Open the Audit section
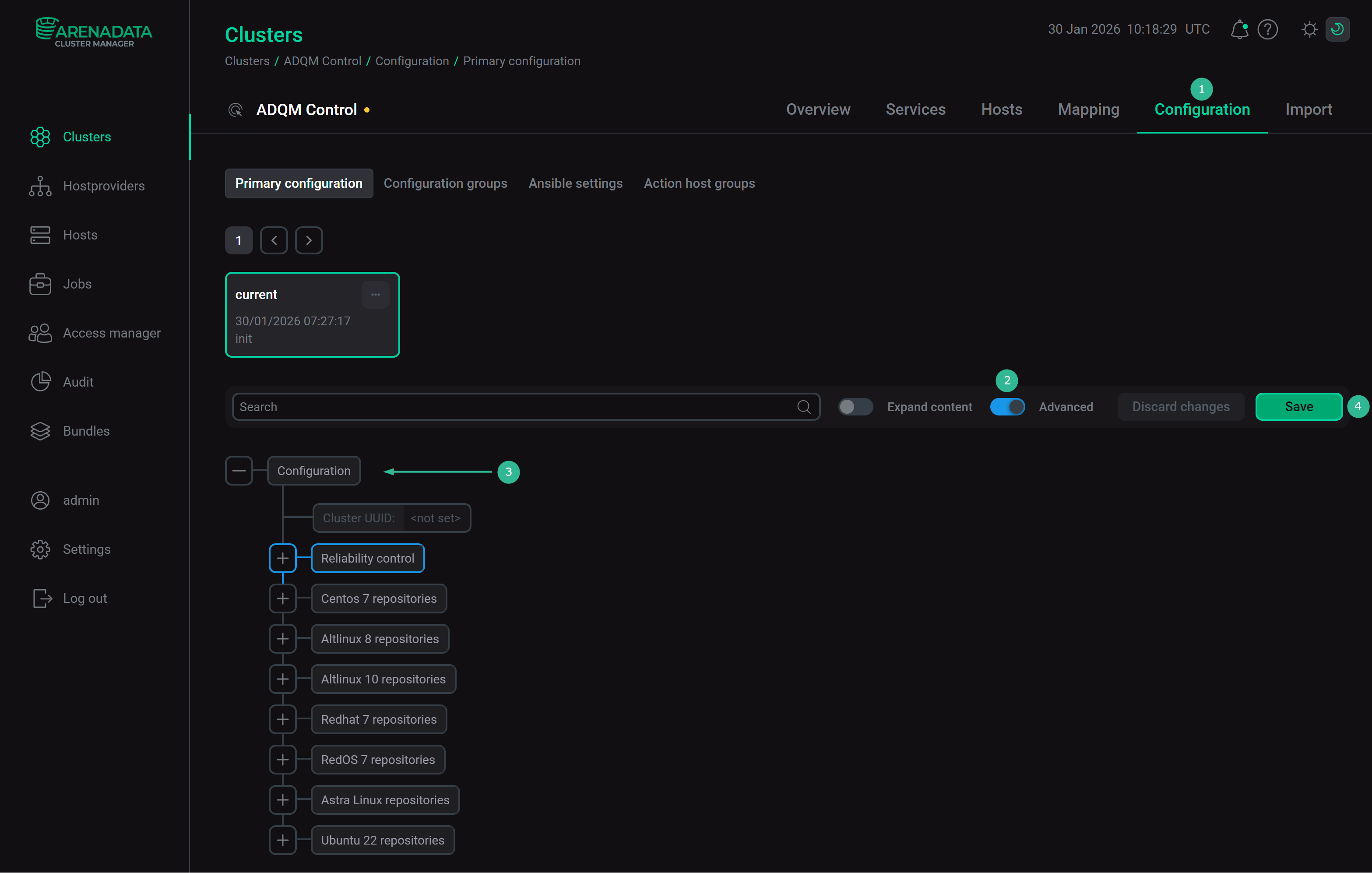 point(78,382)
